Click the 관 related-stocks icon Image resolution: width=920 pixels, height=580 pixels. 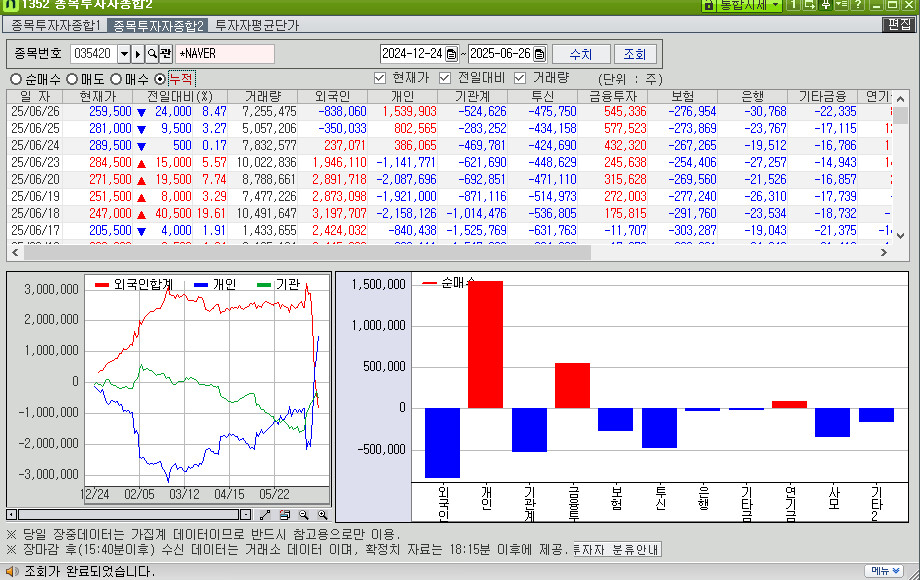[x=165, y=53]
